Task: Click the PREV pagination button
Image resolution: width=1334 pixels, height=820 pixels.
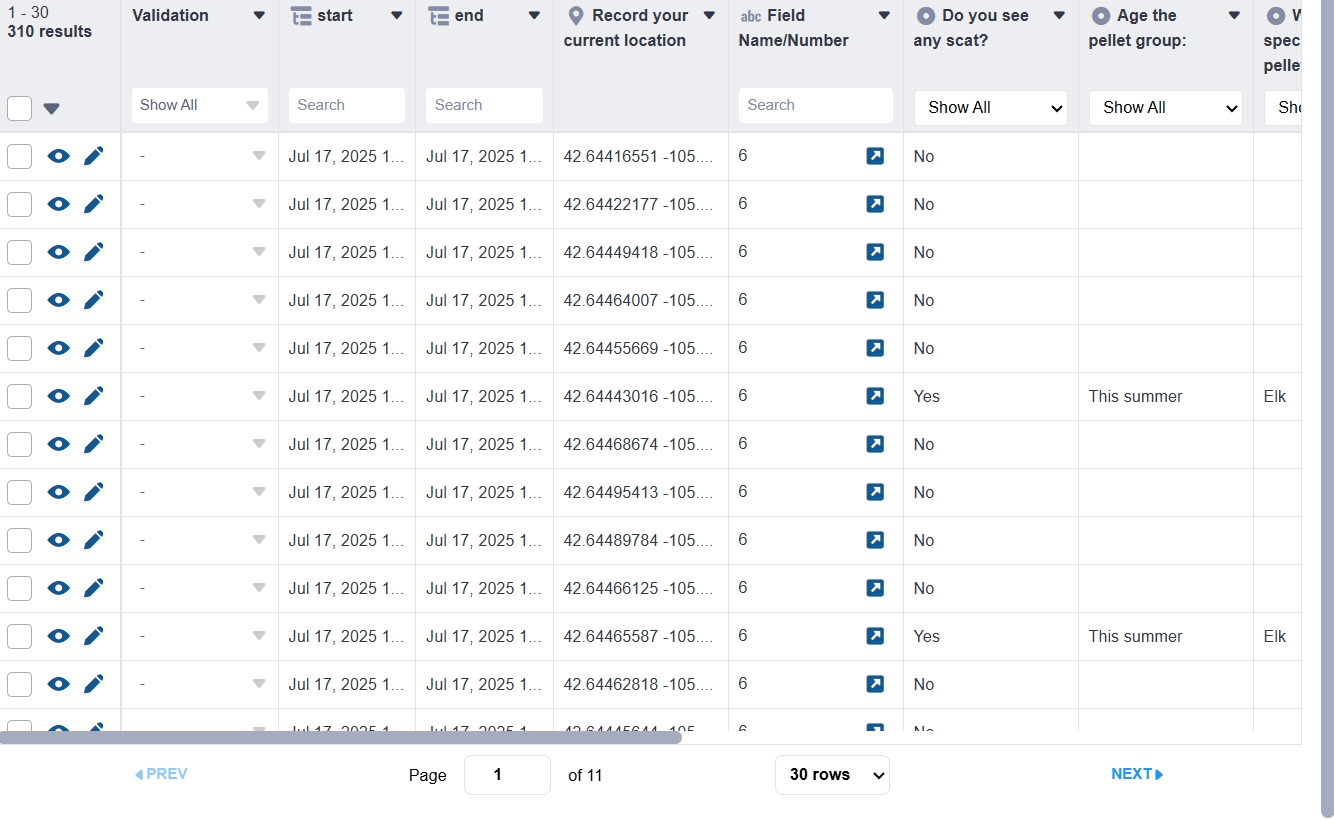Action: coord(160,773)
